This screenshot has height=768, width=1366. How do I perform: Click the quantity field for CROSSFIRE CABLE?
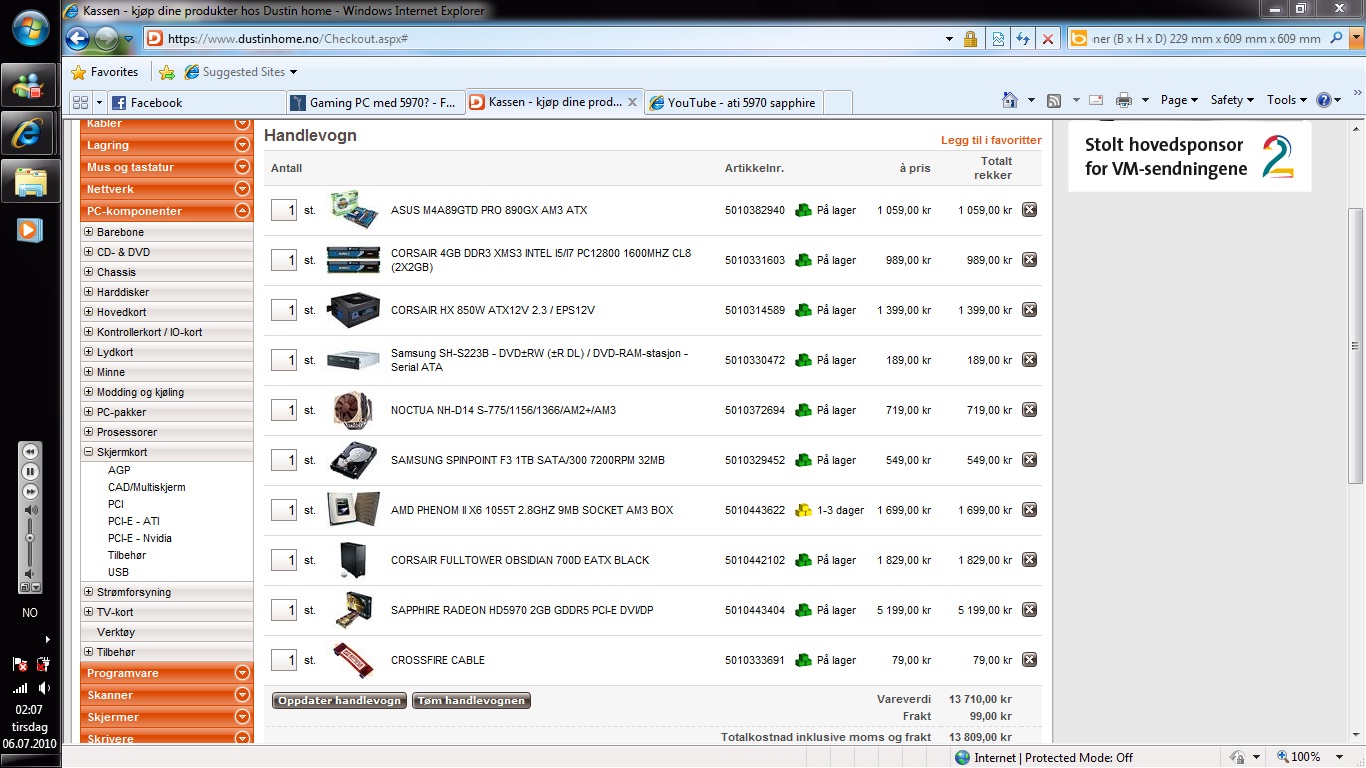pos(284,660)
